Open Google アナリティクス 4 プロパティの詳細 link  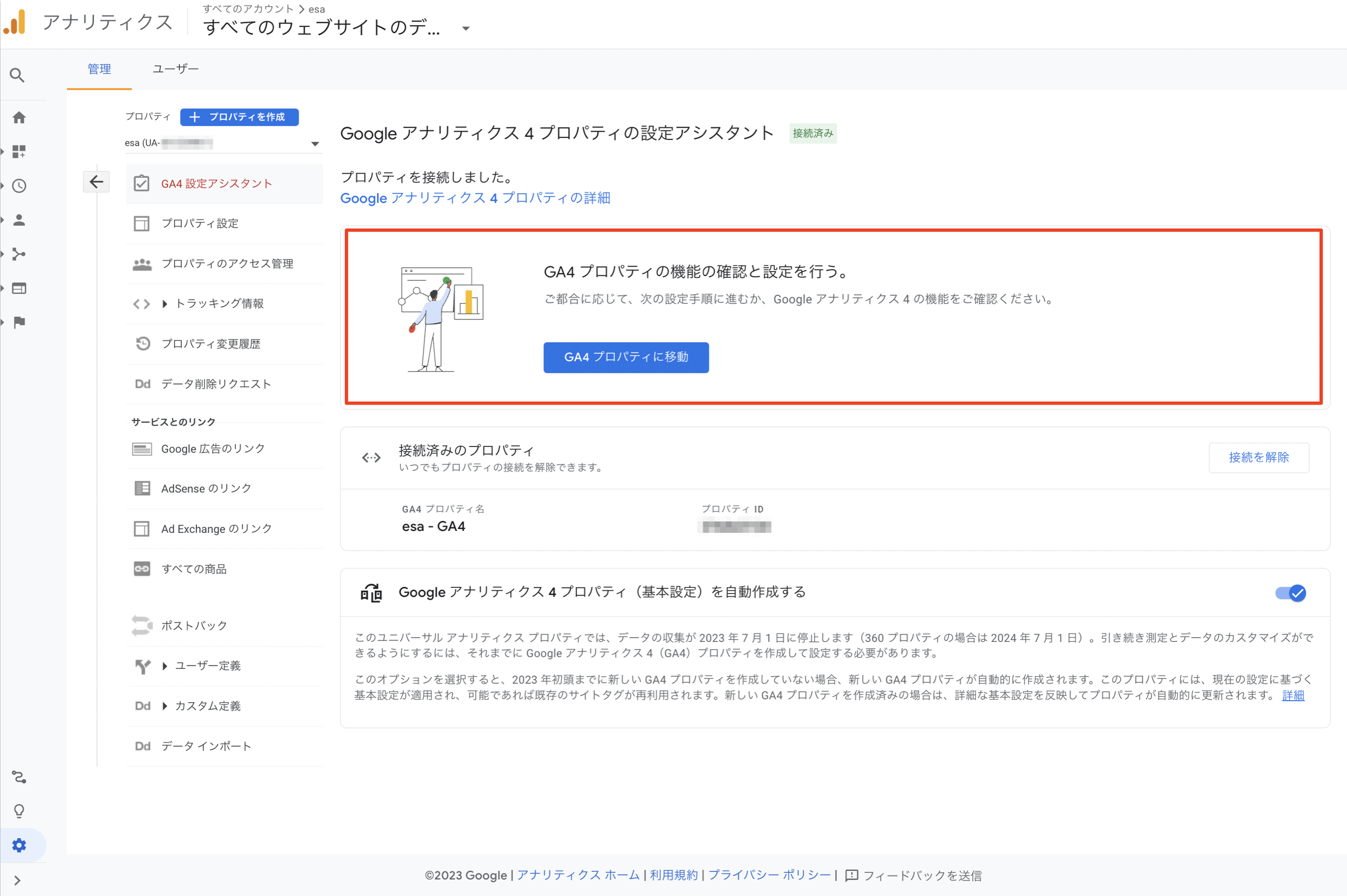475,198
